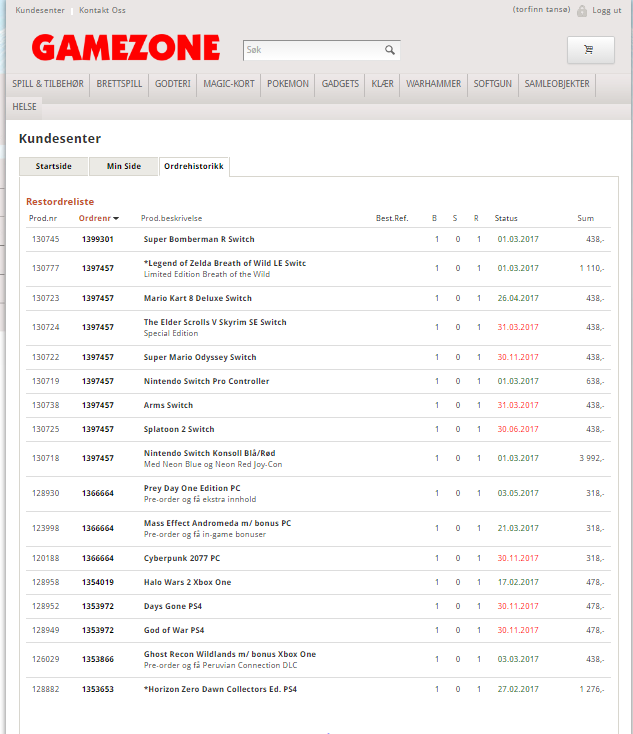Viewport: 633px width, 734px height.
Task: Open Mario Kart 8 Deluxe Switch
Action: coord(198,298)
